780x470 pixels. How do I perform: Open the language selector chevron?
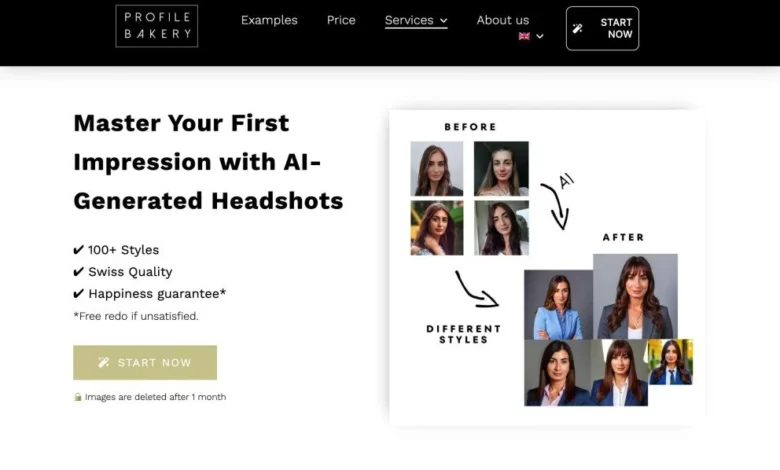pyautogui.click(x=540, y=36)
